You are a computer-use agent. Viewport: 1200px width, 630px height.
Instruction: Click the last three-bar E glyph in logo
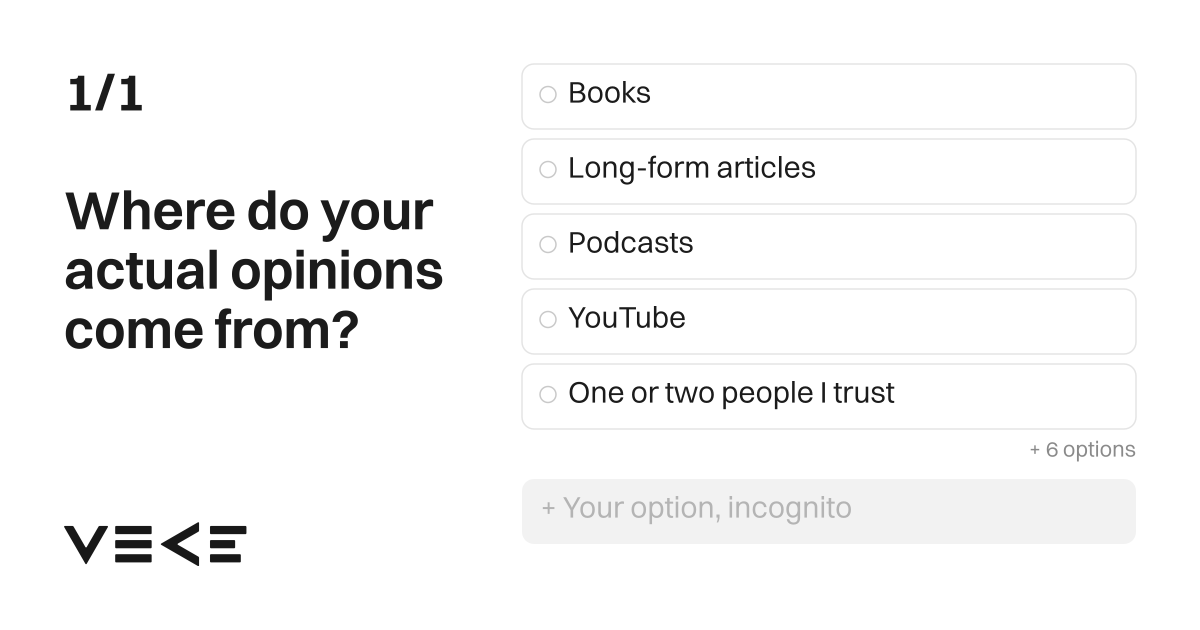pos(227,544)
